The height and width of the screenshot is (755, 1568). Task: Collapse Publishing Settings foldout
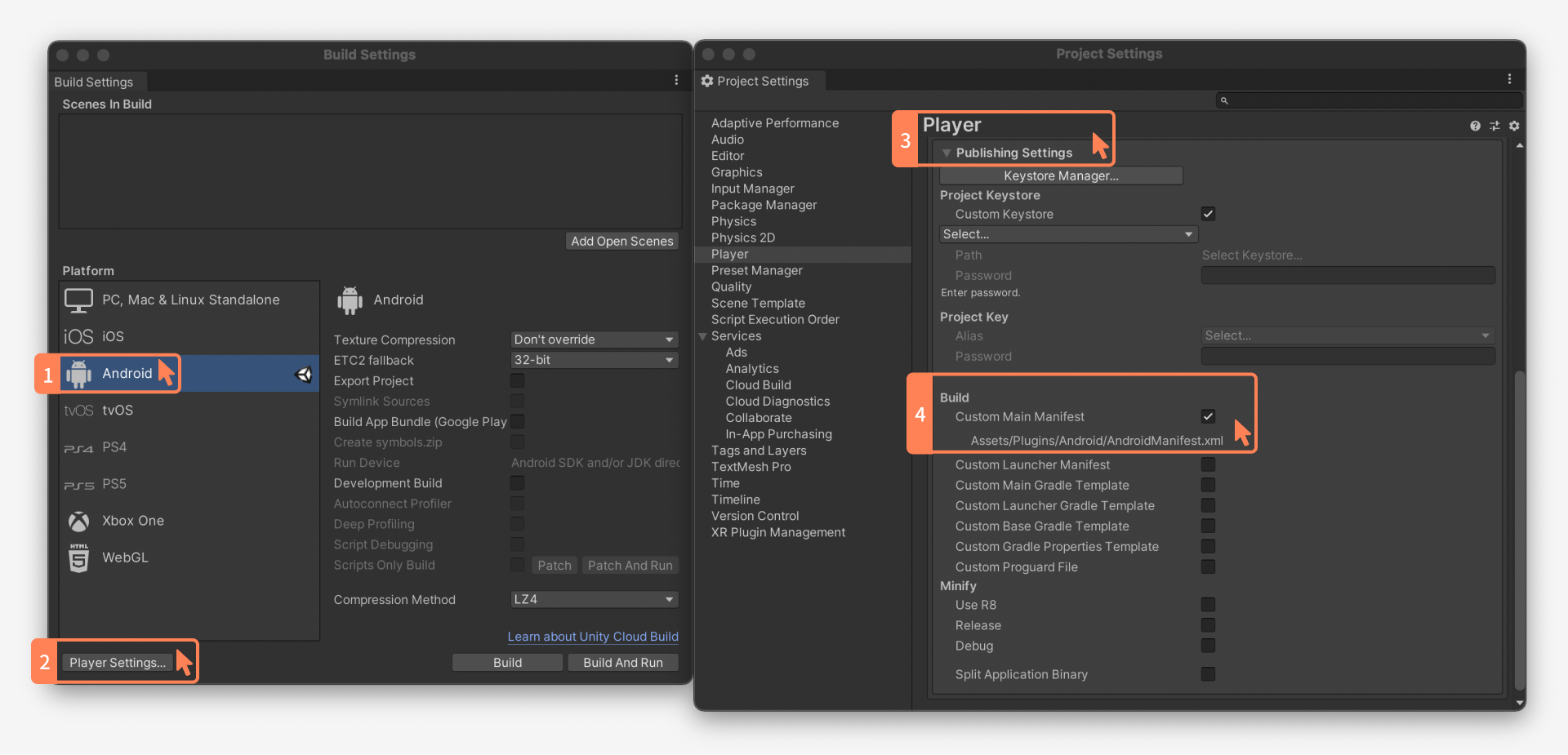(x=947, y=153)
